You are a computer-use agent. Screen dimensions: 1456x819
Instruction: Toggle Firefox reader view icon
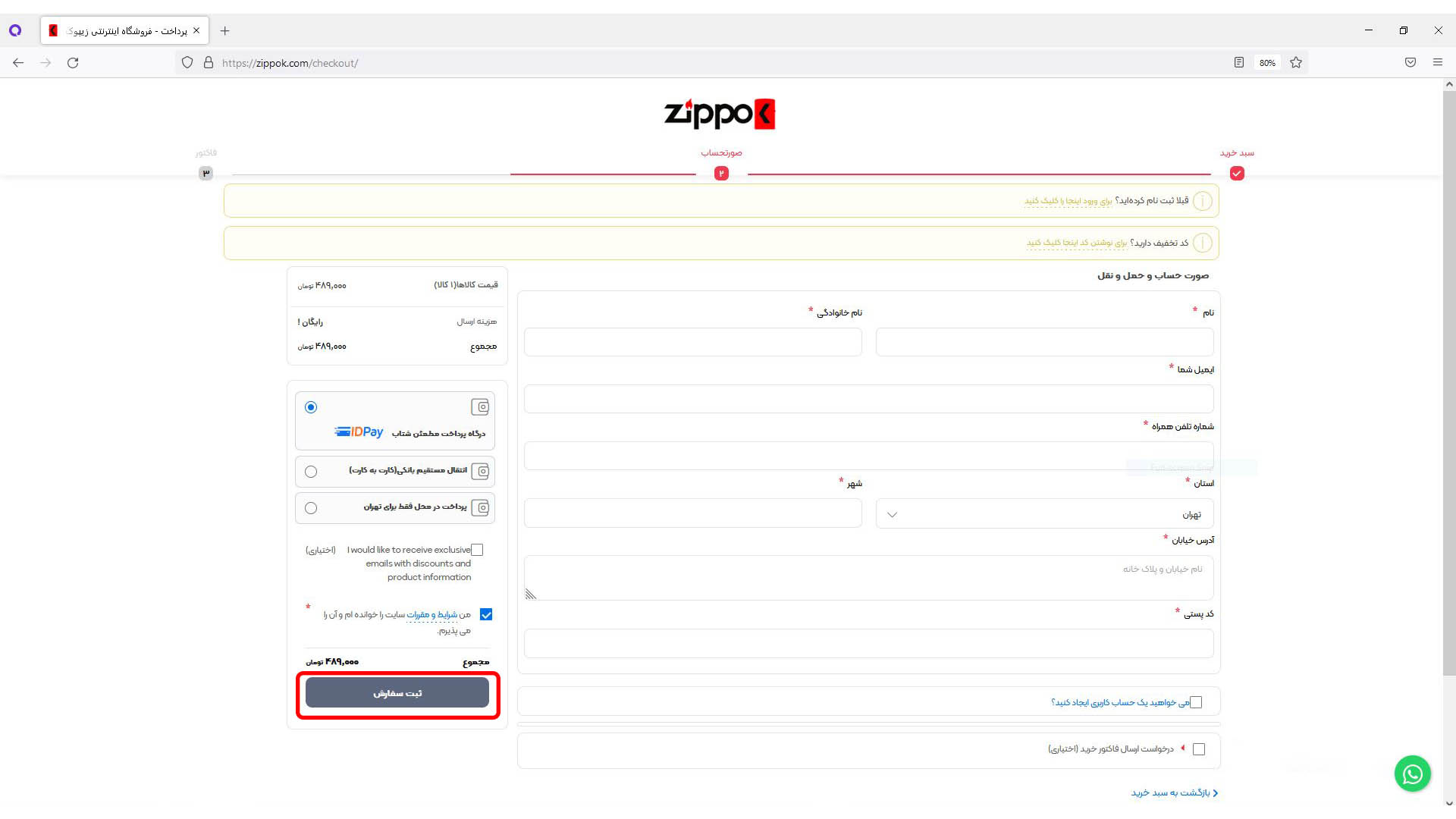[x=1238, y=63]
